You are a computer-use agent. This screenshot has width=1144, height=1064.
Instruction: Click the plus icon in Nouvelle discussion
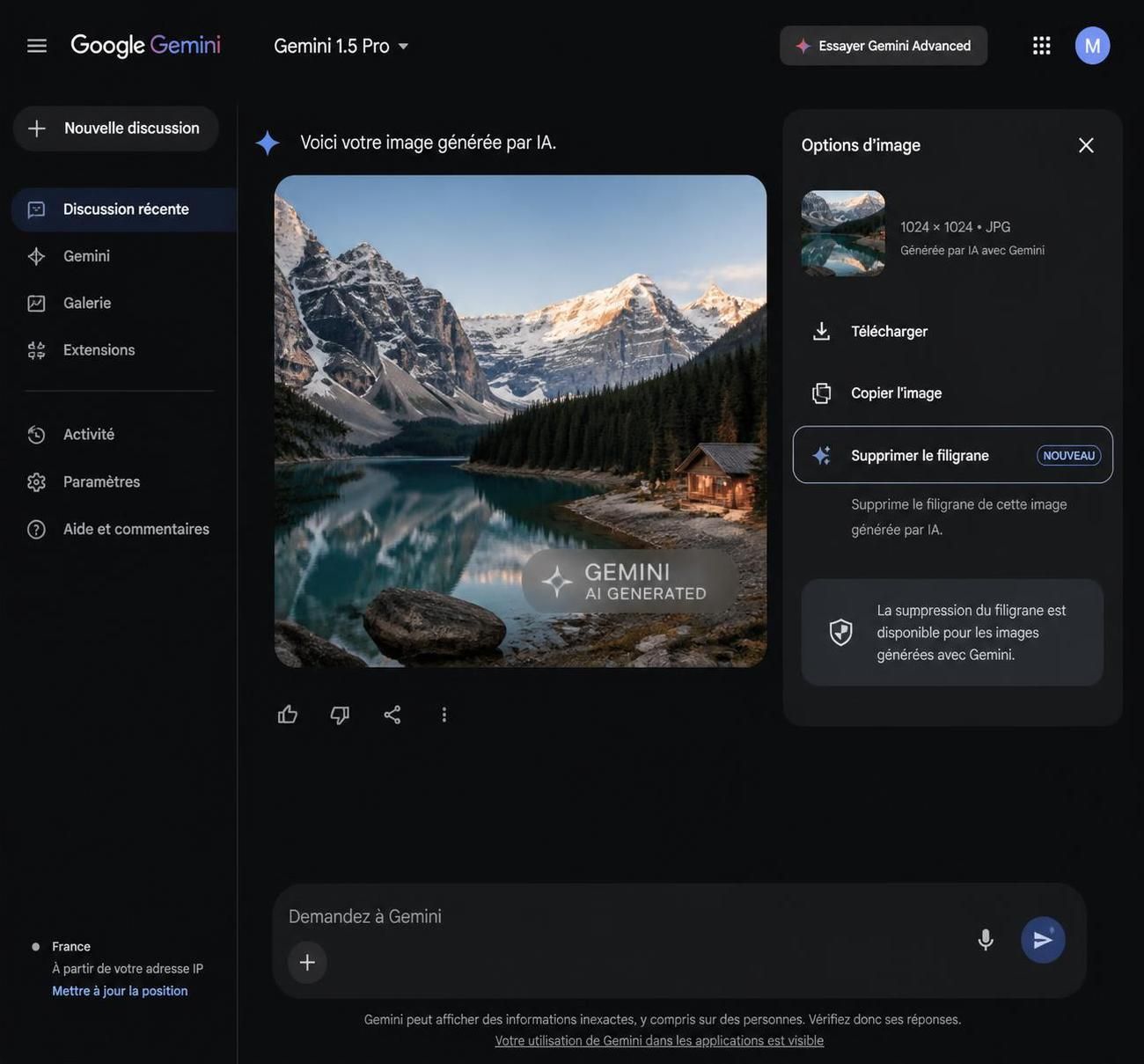click(x=37, y=128)
